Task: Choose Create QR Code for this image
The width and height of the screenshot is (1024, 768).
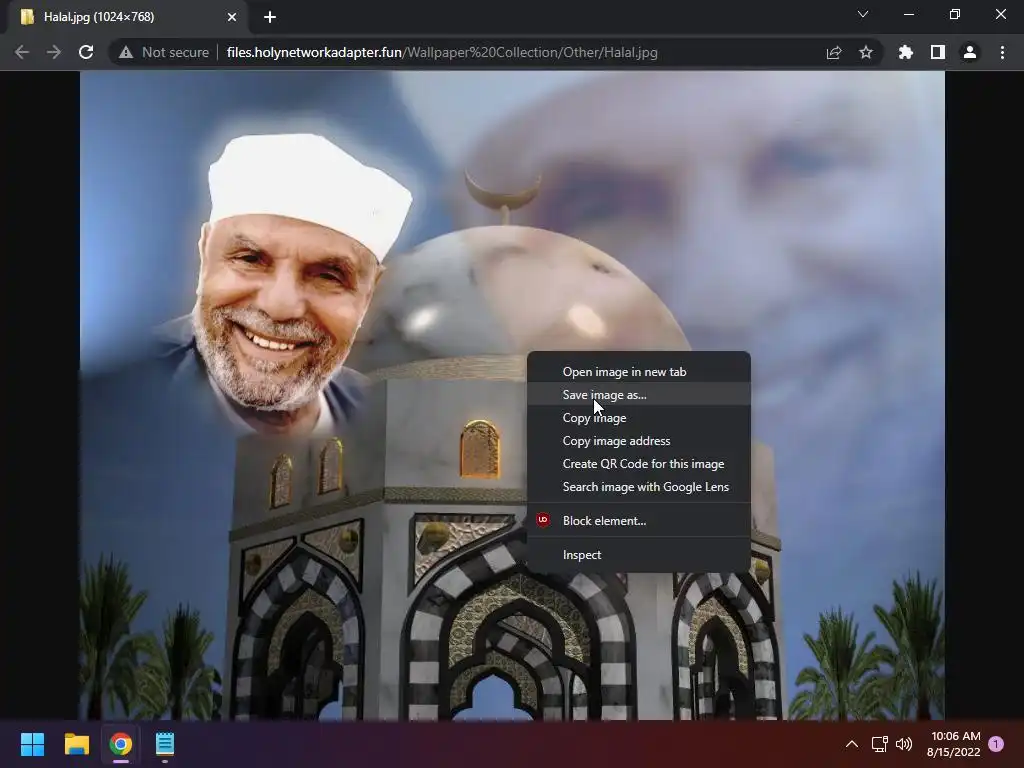Action: point(638,464)
